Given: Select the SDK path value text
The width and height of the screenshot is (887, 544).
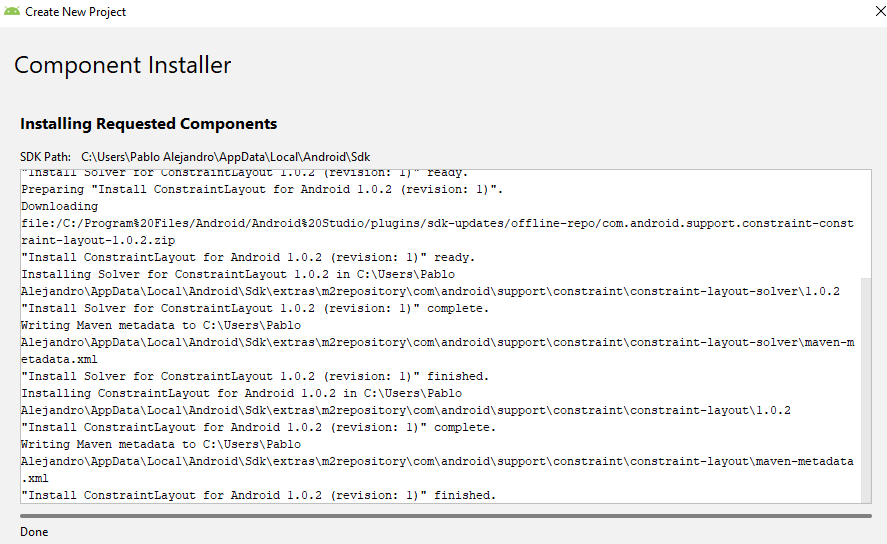Looking at the screenshot, I should pyautogui.click(x=226, y=157).
